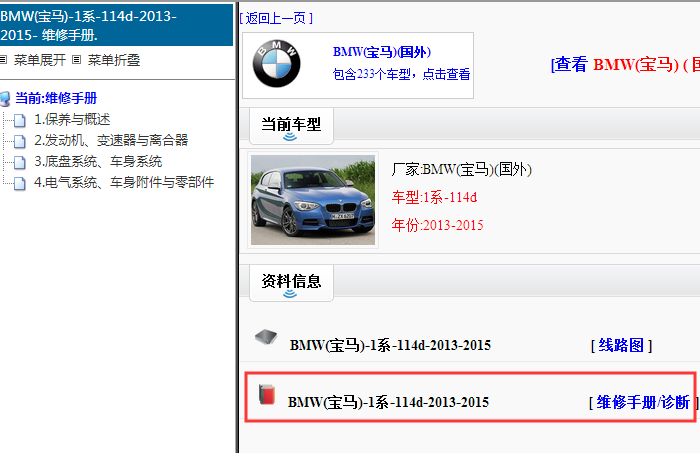The width and height of the screenshot is (700, 453).
Task: Click the blue BMW 1-series car photo
Action: (x=313, y=200)
